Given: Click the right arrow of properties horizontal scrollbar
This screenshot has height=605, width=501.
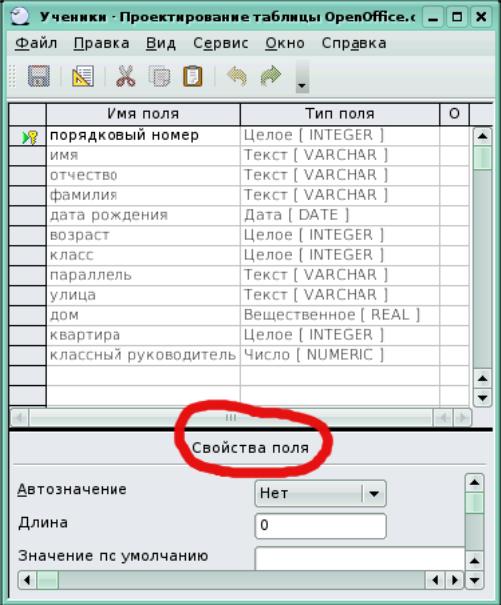Looking at the screenshot, I should pyautogui.click(x=455, y=580).
